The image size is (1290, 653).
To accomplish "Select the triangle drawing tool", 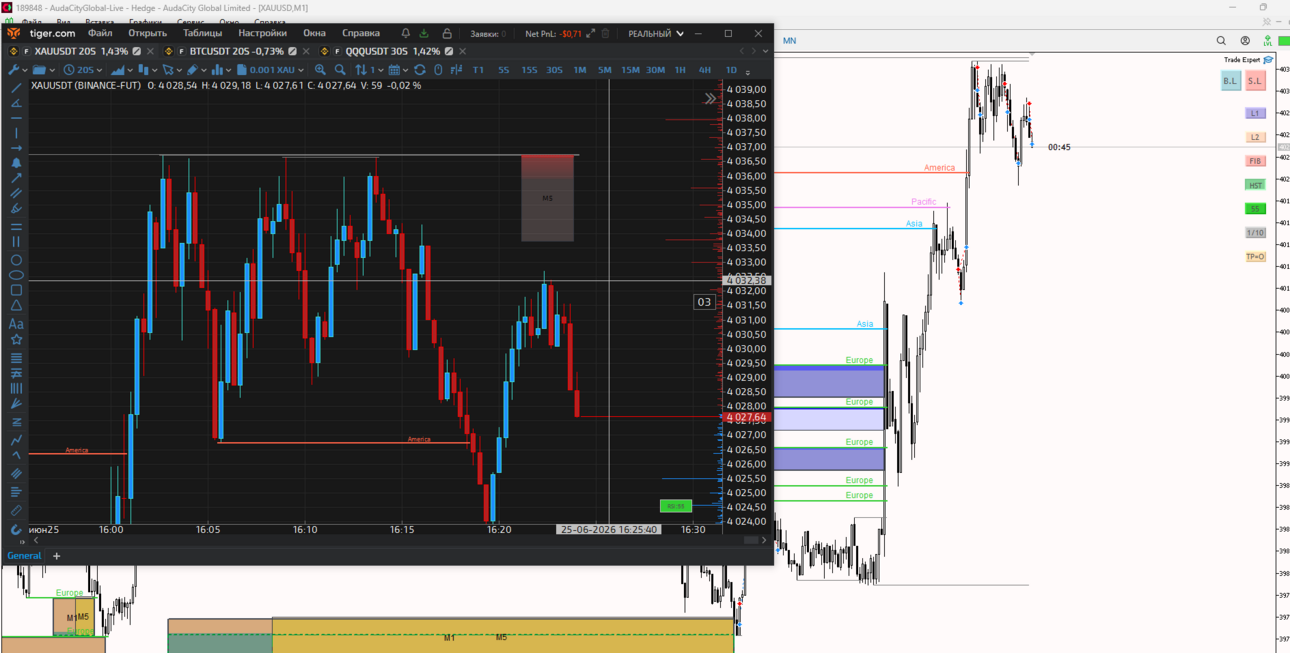I will click(x=16, y=306).
